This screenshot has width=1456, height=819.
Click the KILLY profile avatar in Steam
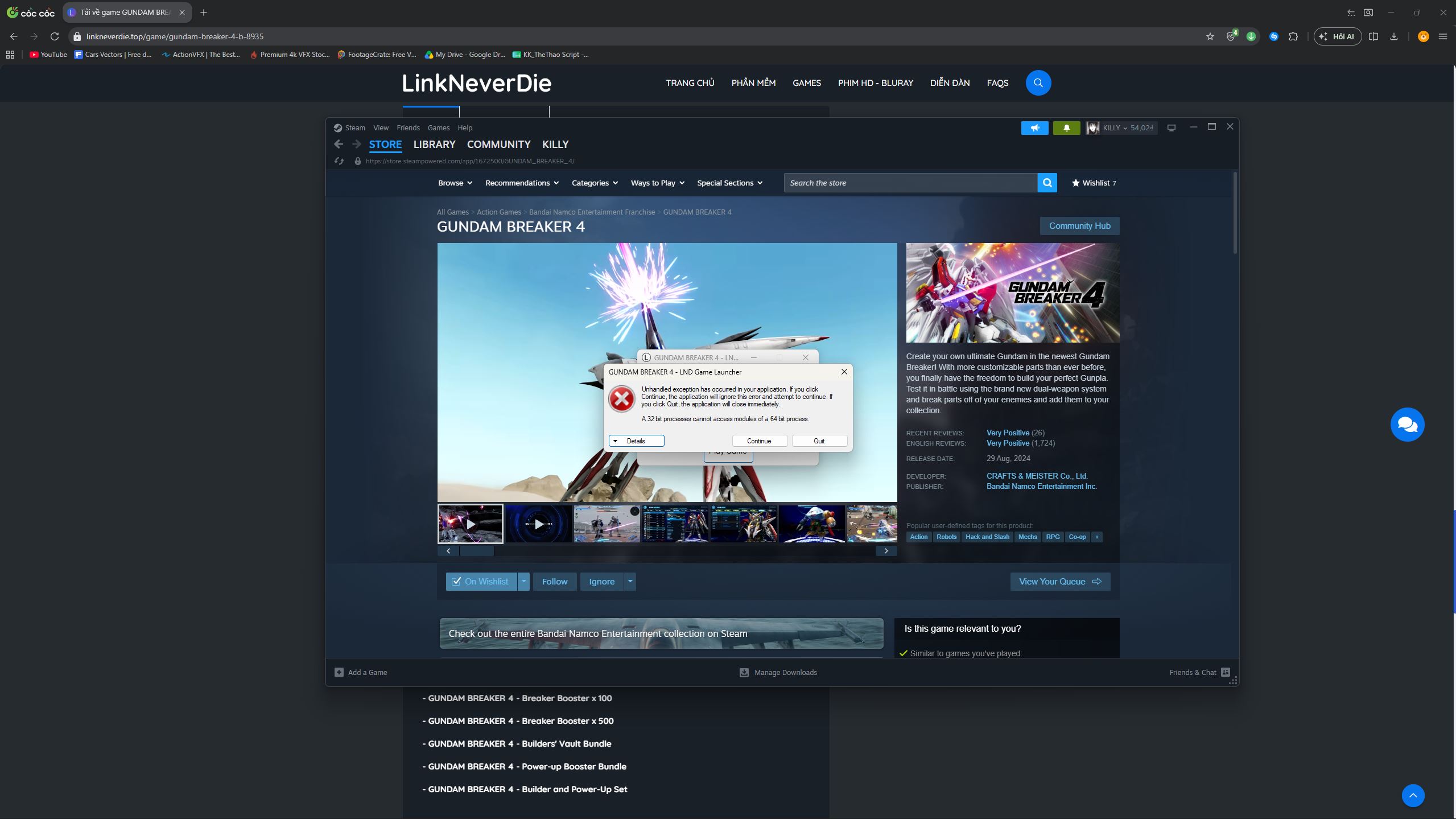coord(1092,128)
